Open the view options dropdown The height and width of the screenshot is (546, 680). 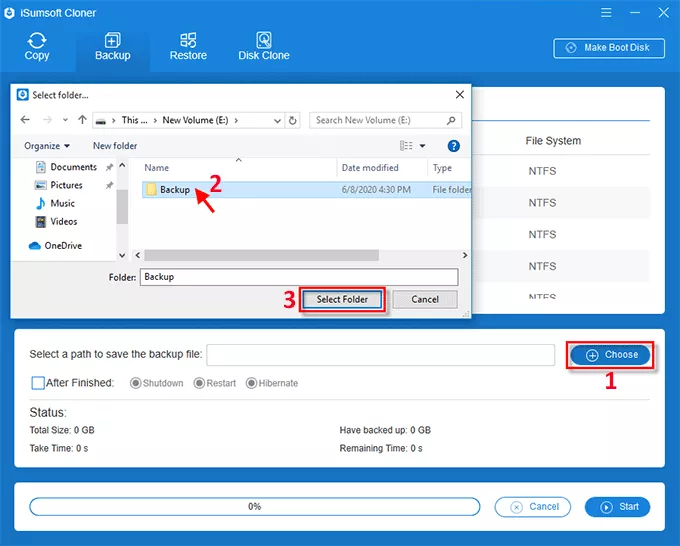point(422,146)
